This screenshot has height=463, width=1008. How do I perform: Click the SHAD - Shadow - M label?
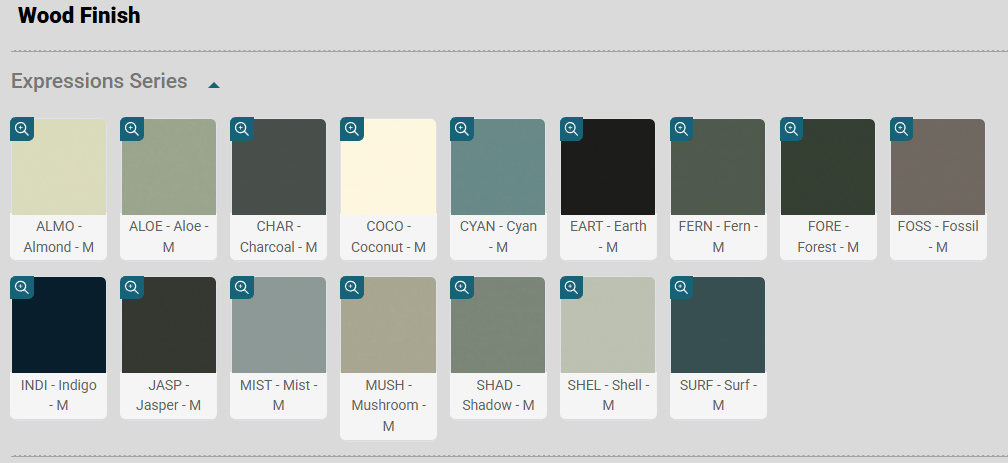pyautogui.click(x=498, y=395)
